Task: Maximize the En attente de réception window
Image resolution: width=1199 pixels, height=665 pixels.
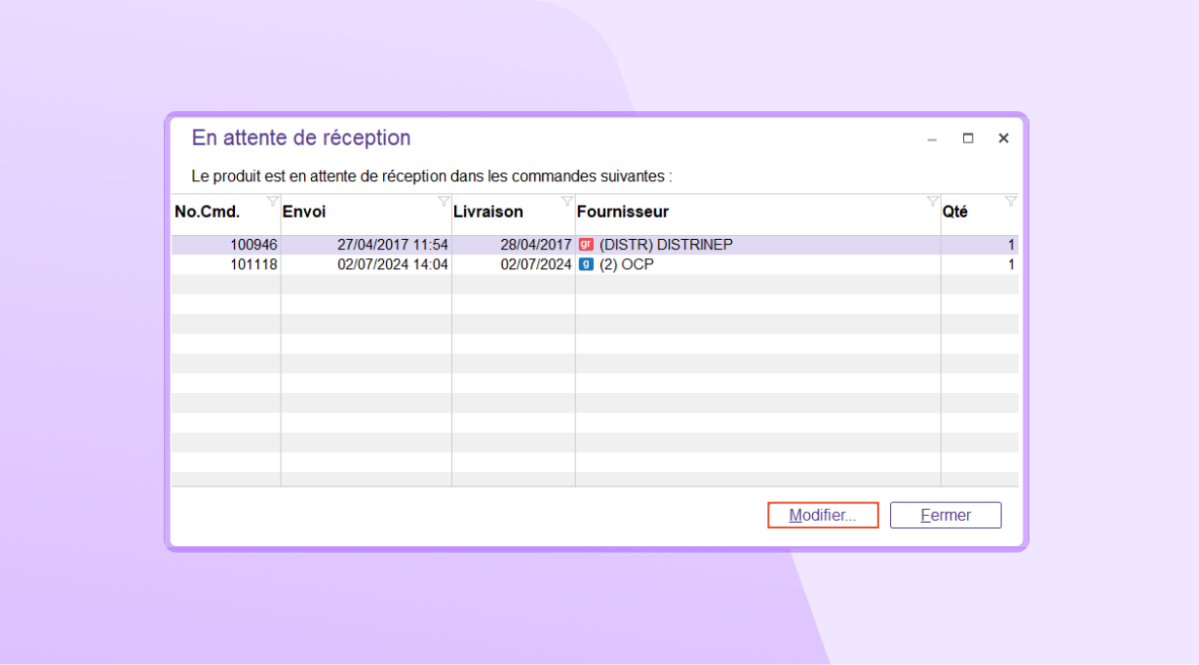Action: click(x=968, y=139)
